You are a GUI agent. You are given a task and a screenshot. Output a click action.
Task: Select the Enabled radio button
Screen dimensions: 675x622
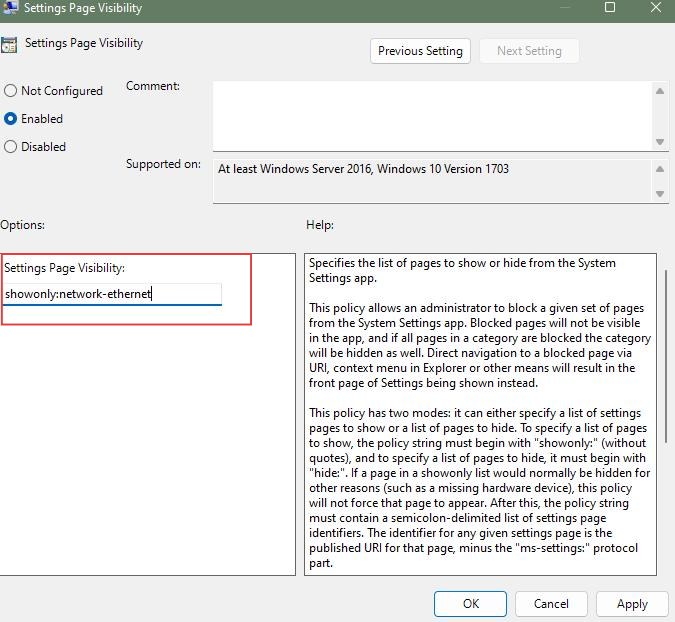pyautogui.click(x=11, y=119)
